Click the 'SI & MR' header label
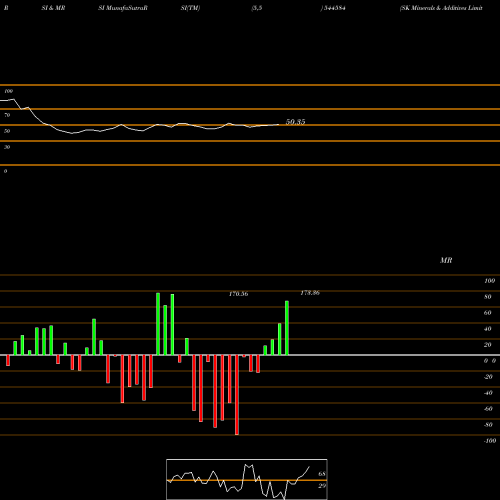500x500 pixels. pyautogui.click(x=53, y=8)
